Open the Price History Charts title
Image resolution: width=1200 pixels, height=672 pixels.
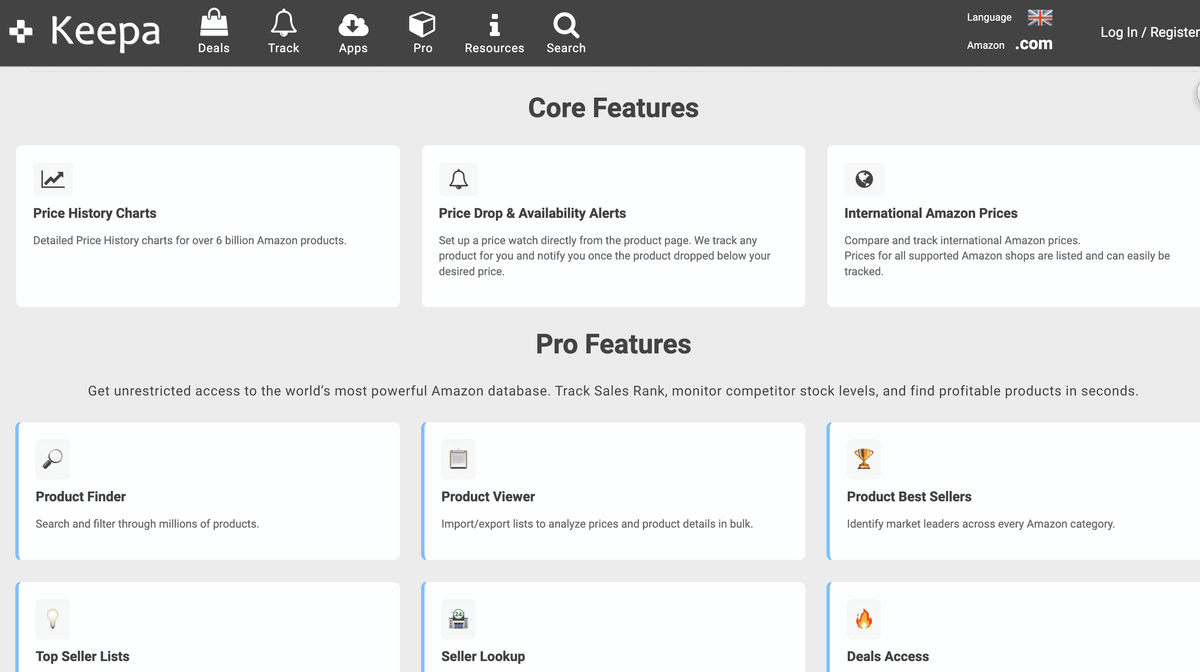point(95,213)
